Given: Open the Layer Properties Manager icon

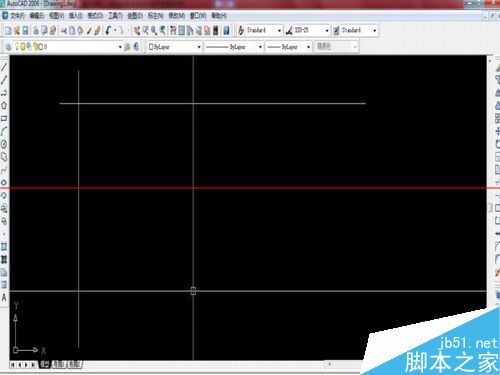Looking at the screenshot, I should point(8,47).
